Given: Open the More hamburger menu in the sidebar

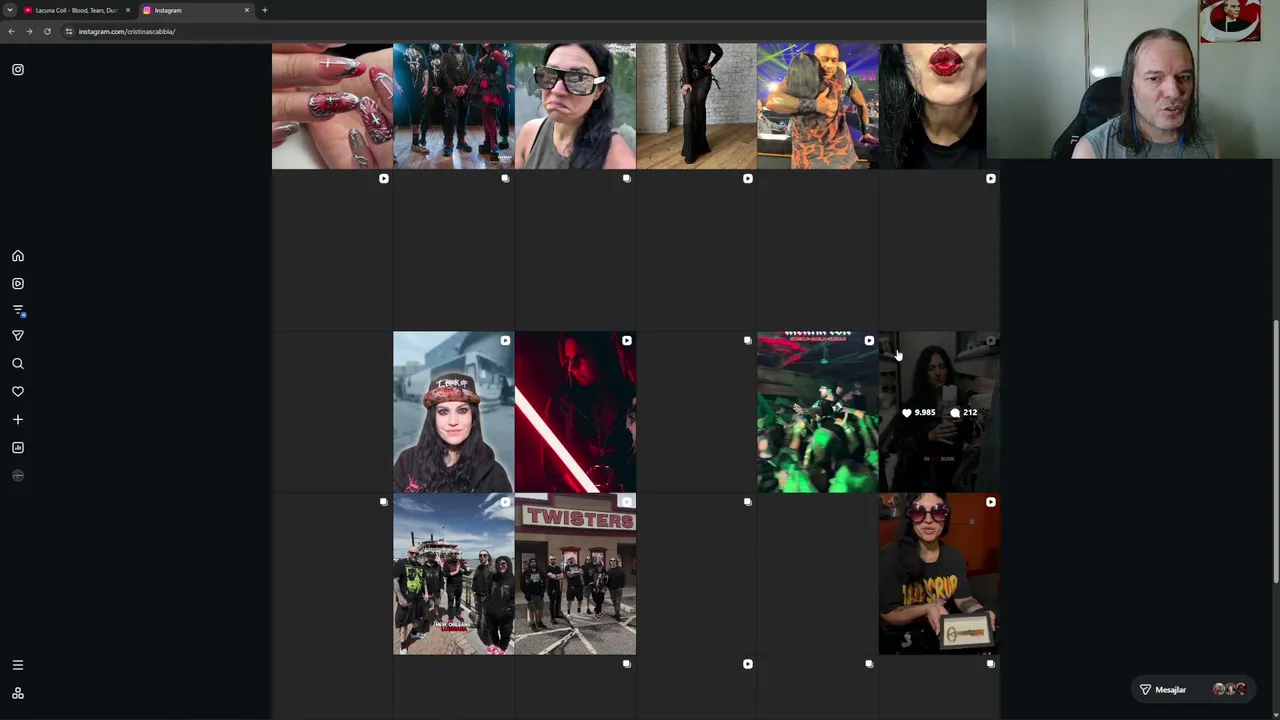Looking at the screenshot, I should [x=18, y=665].
